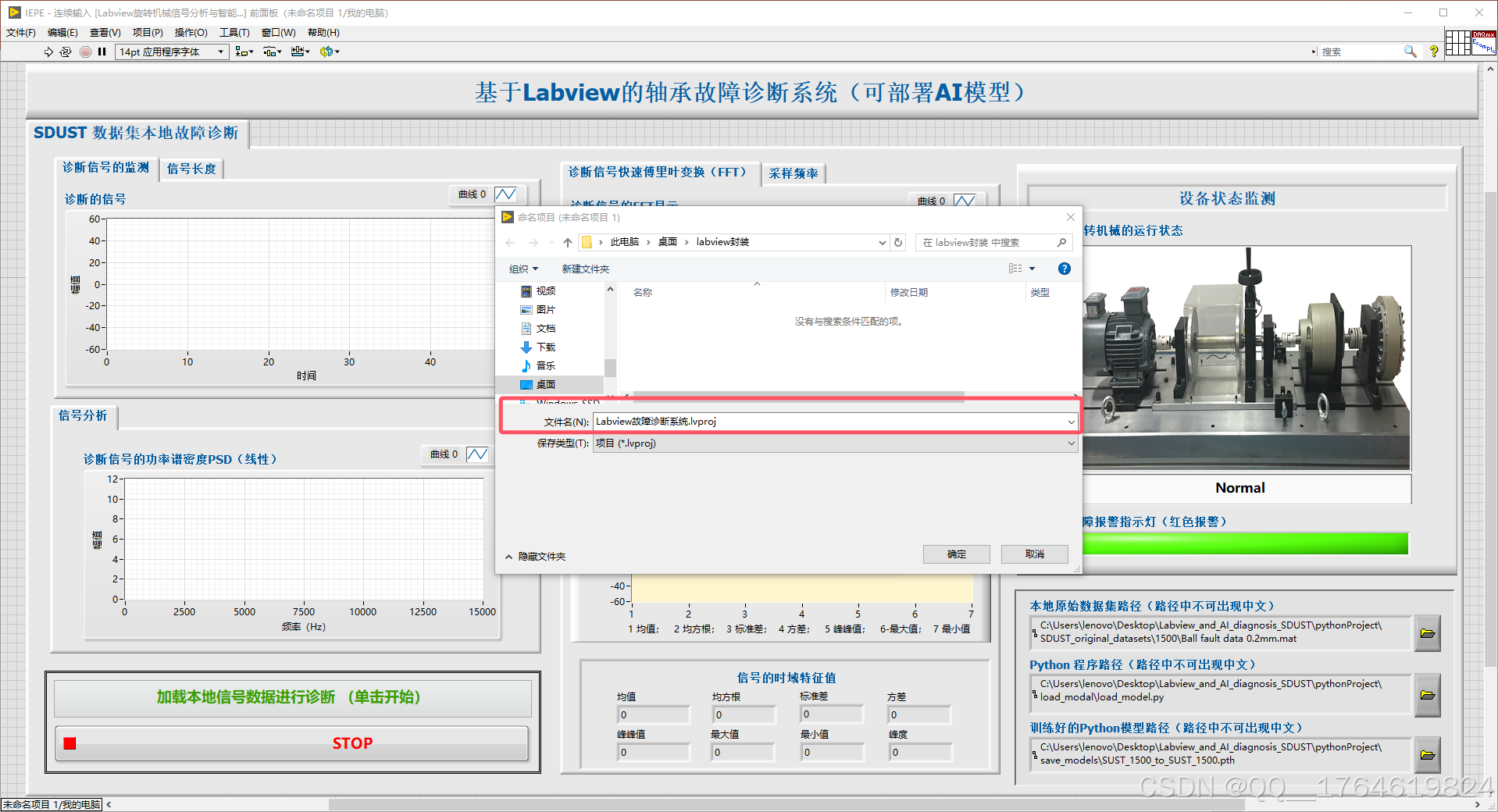
Task: Select the 诊断信号的监测 tab
Action: point(105,168)
